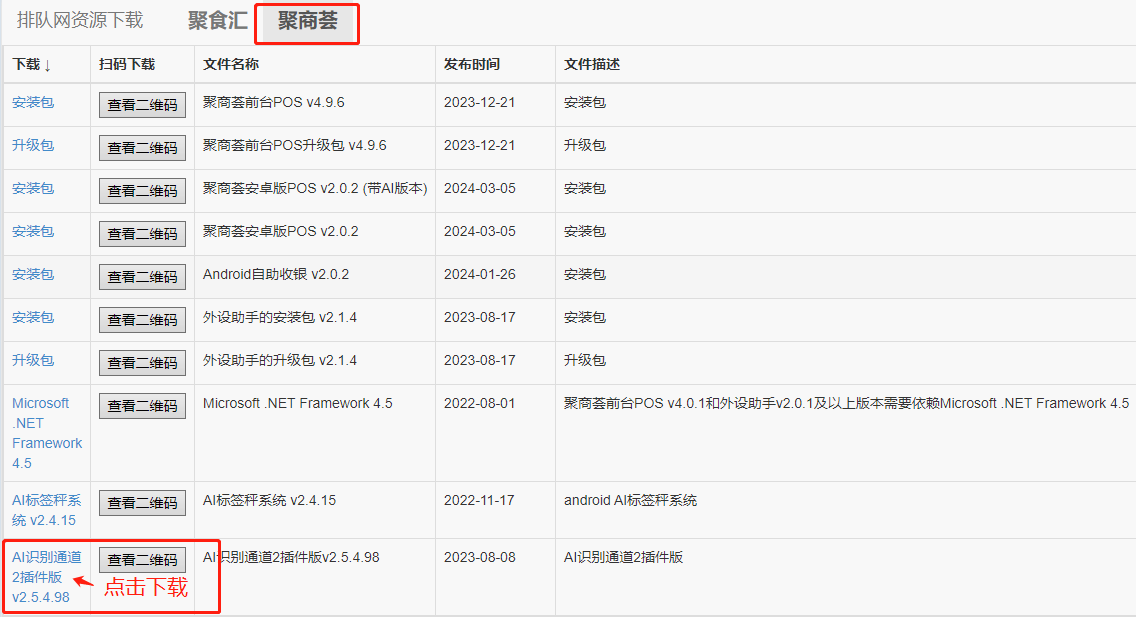The width and height of the screenshot is (1136, 617).
Task: Click description android AI标签秤系统
Action: [x=630, y=500]
